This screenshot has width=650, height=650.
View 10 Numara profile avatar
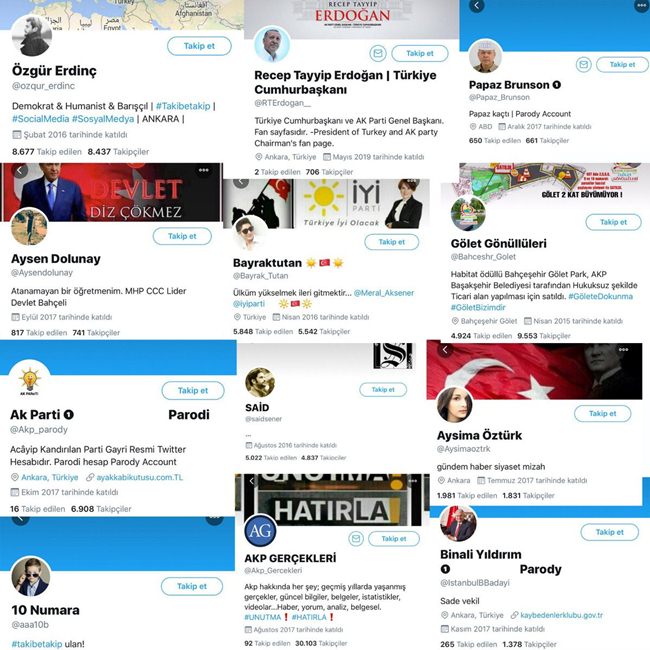click(31, 577)
